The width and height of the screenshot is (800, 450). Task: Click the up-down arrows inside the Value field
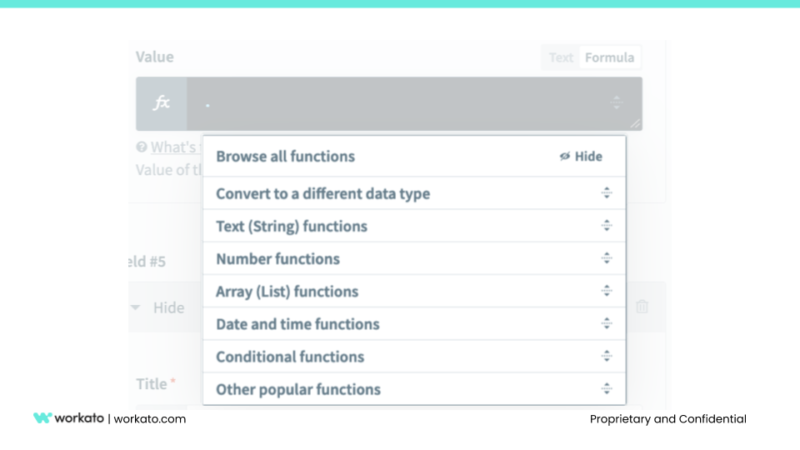click(616, 102)
